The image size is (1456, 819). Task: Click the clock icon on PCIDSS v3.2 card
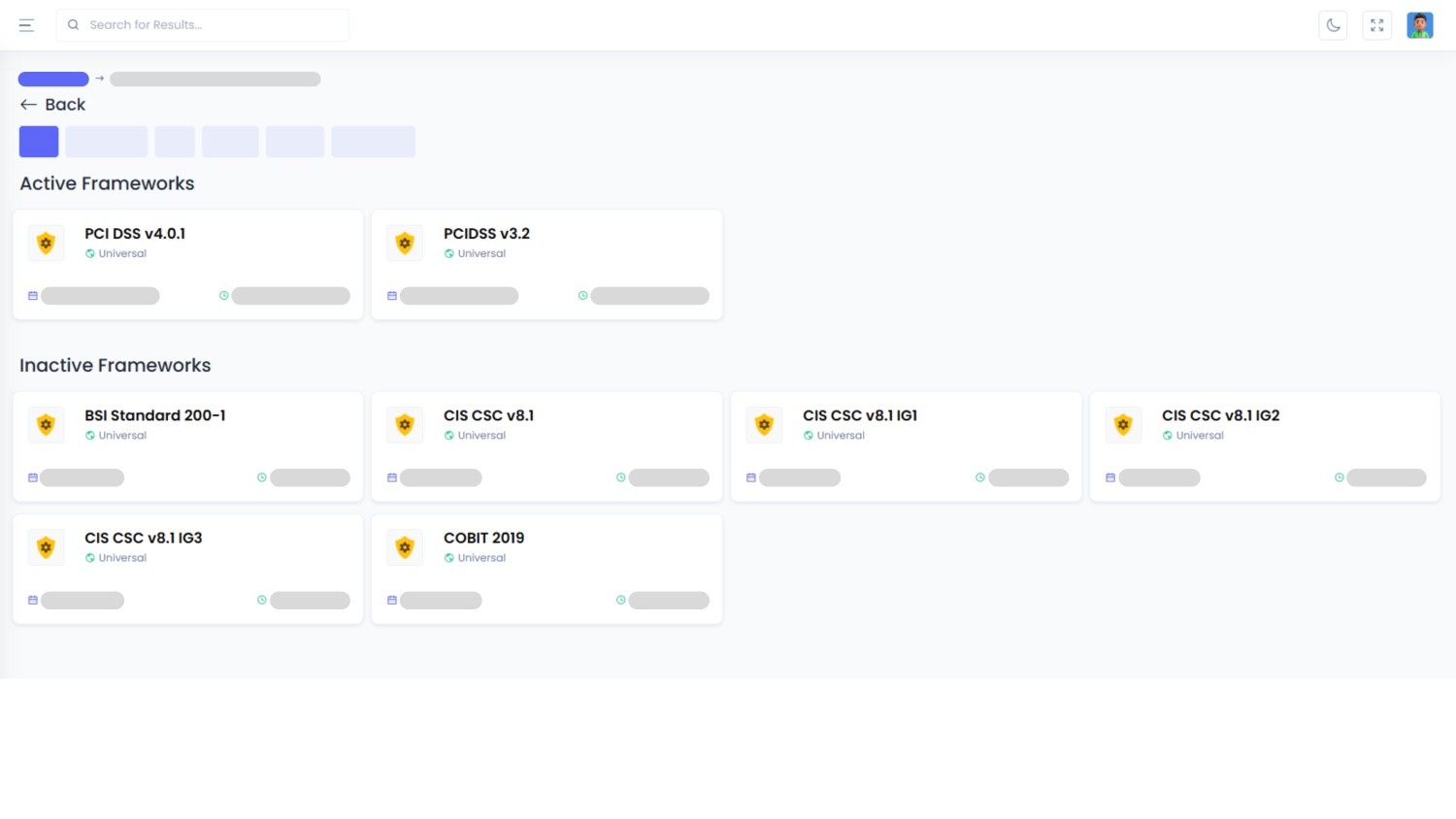coord(582,295)
